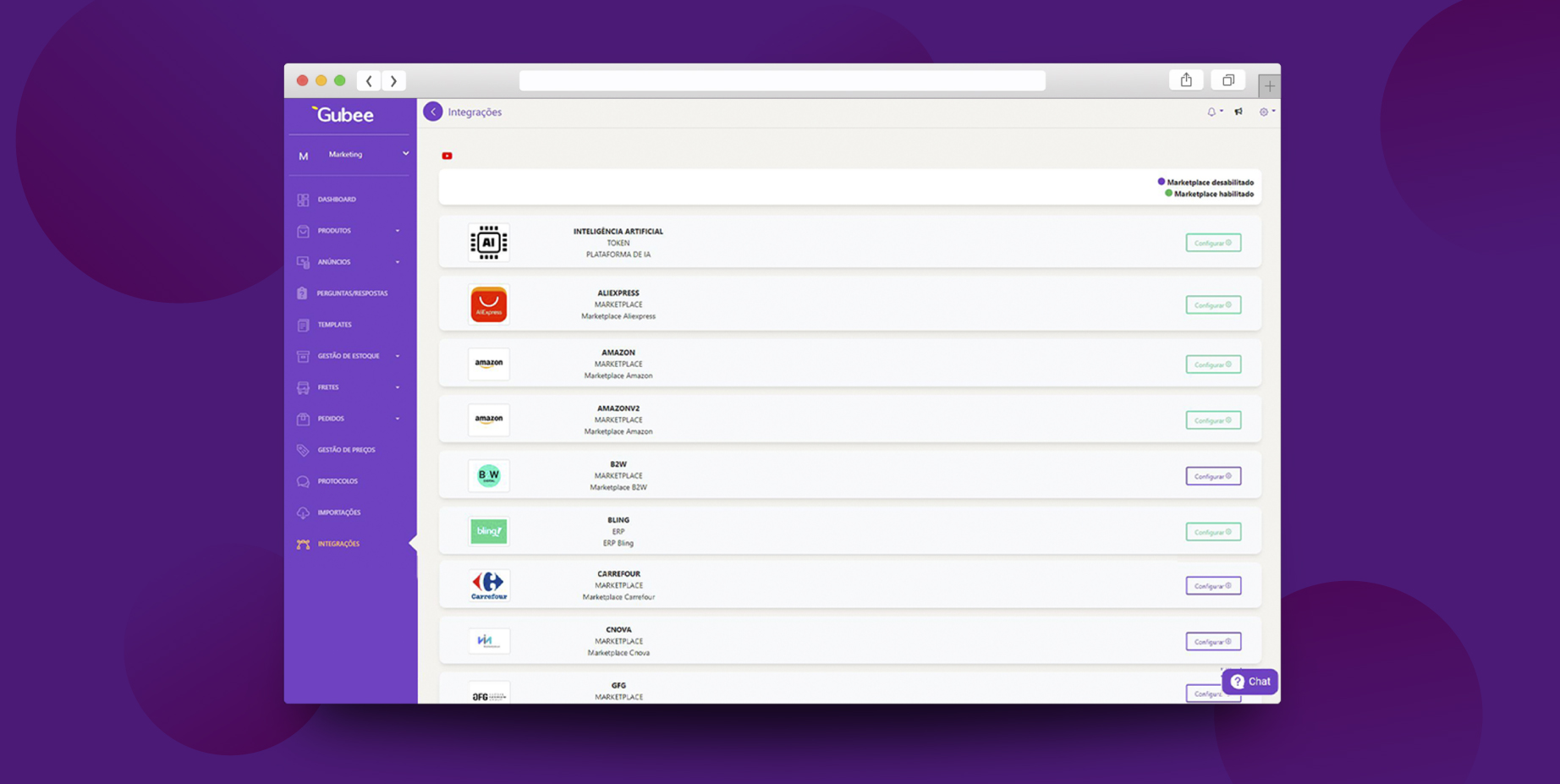Screen dimensions: 1560x784
Task: Expand the Marketing account dropdown
Action: click(x=405, y=154)
